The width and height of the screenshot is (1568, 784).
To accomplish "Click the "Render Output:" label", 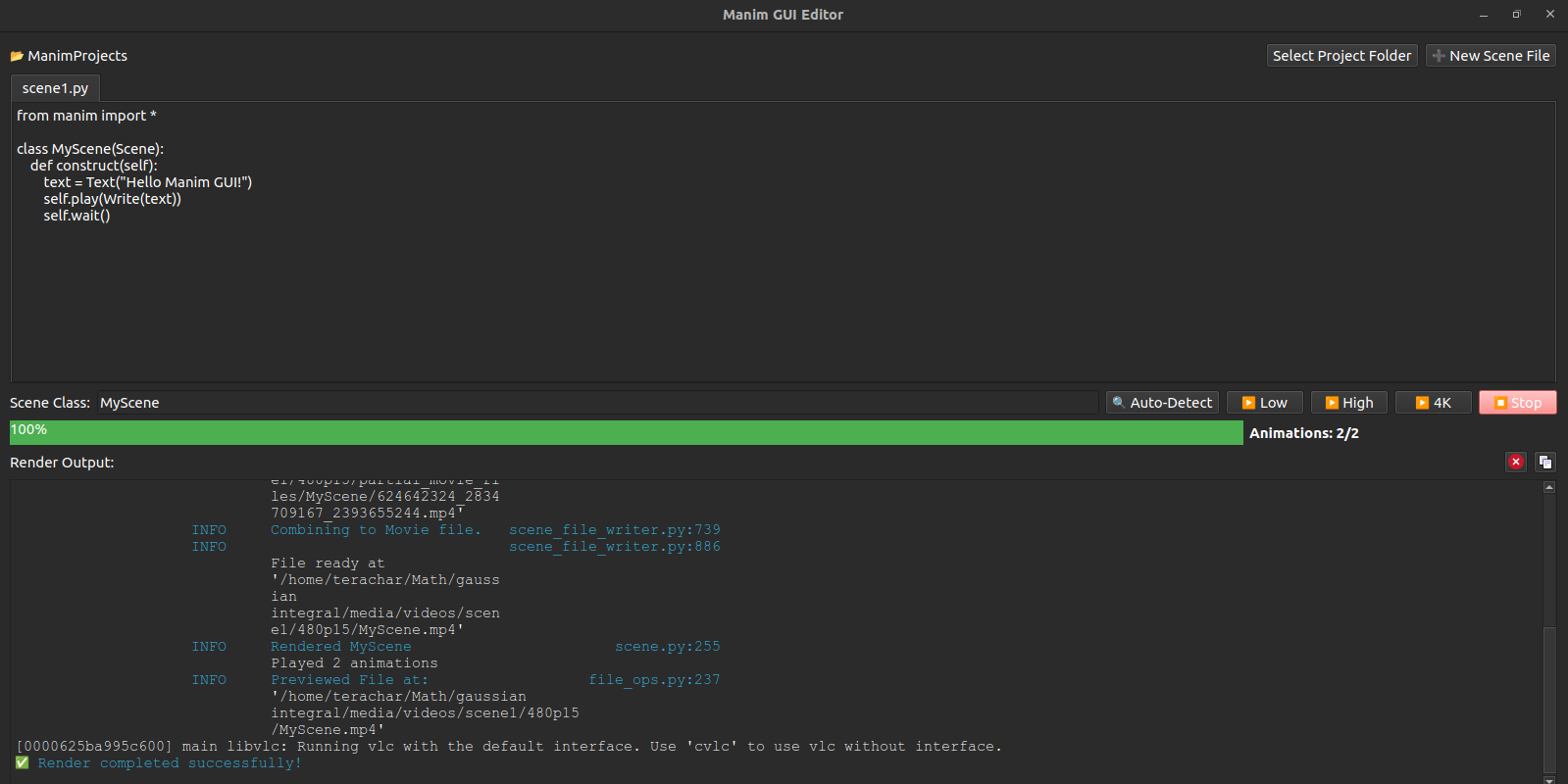I will coord(62,463).
